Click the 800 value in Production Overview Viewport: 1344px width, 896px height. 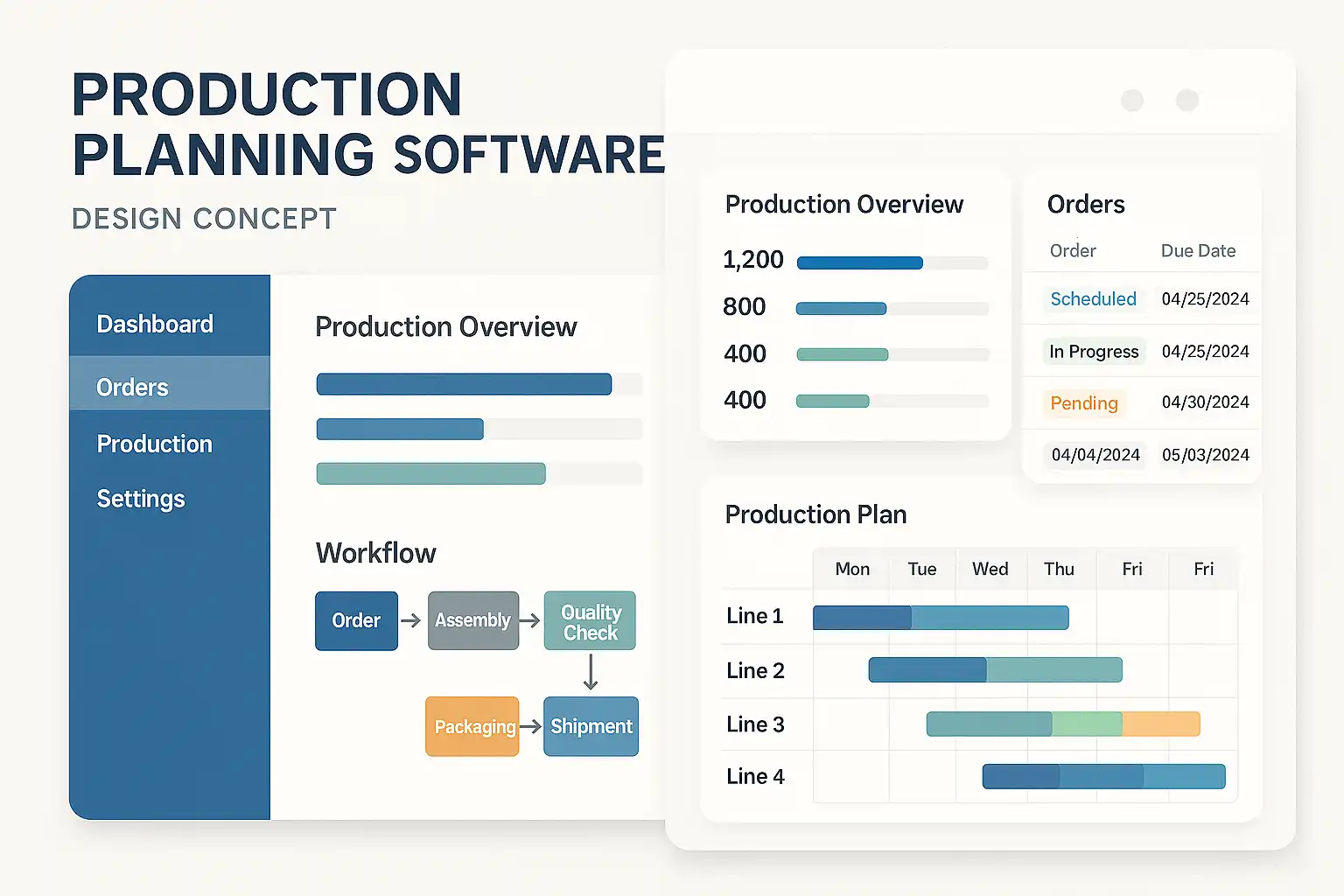click(744, 307)
